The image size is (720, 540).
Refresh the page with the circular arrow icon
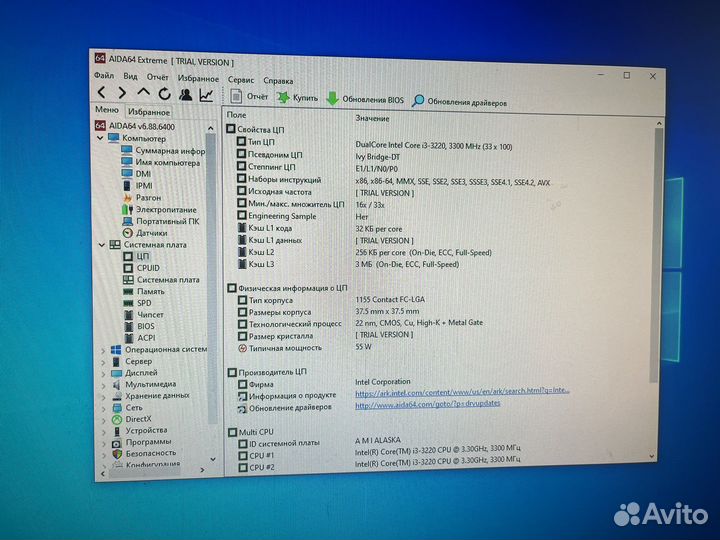[x=164, y=94]
